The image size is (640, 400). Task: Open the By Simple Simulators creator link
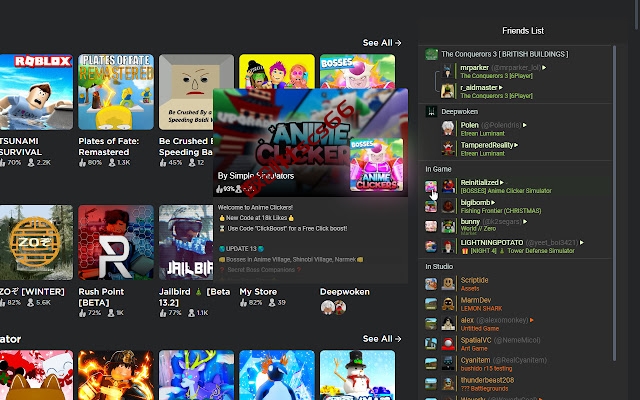coord(256,176)
